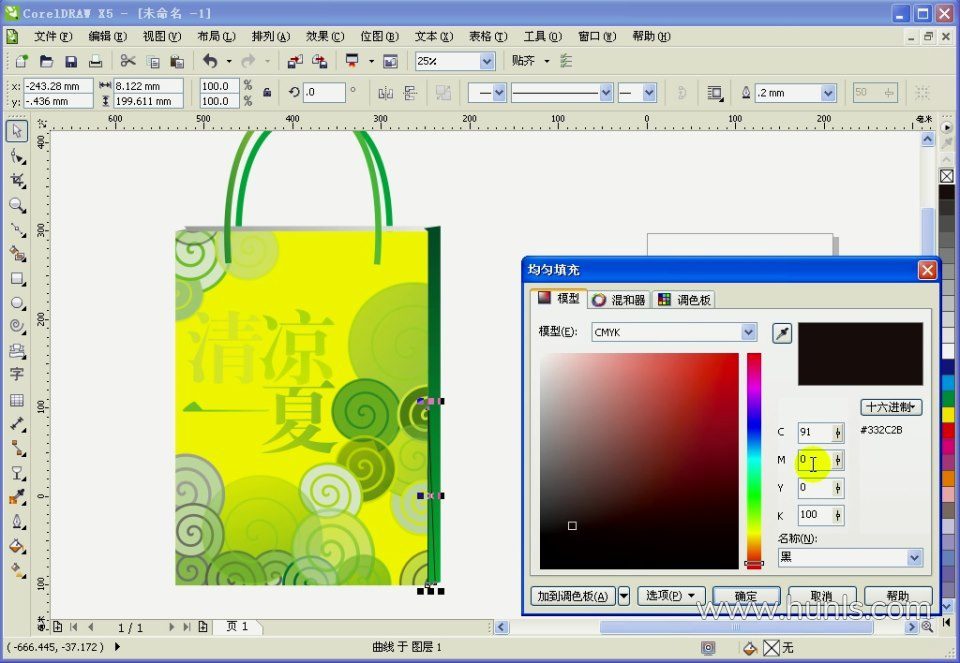Switch to the 调色板 tab
The width and height of the screenshot is (960, 663).
(685, 299)
